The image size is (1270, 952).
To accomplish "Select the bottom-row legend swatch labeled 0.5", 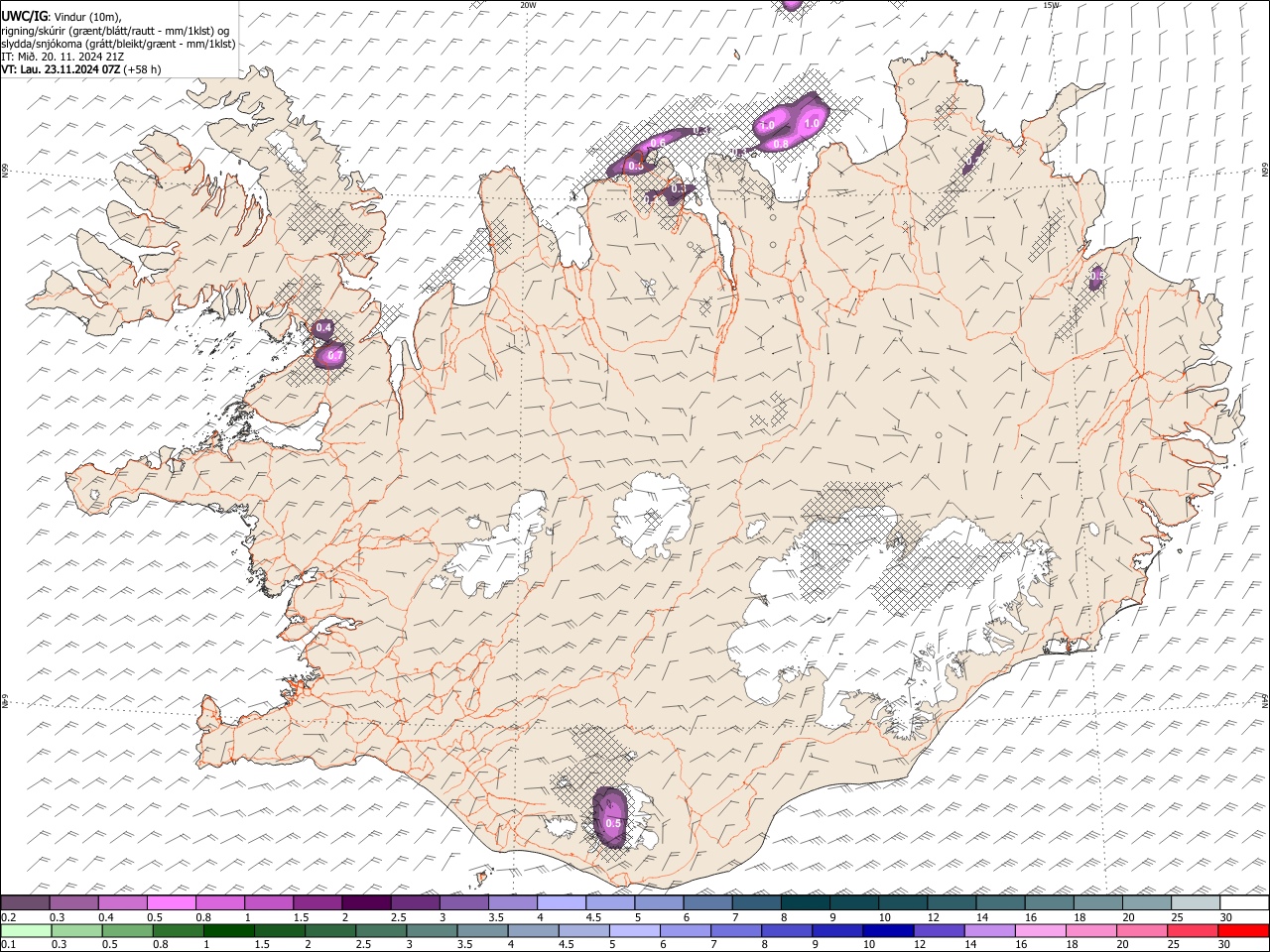I will coord(127,930).
